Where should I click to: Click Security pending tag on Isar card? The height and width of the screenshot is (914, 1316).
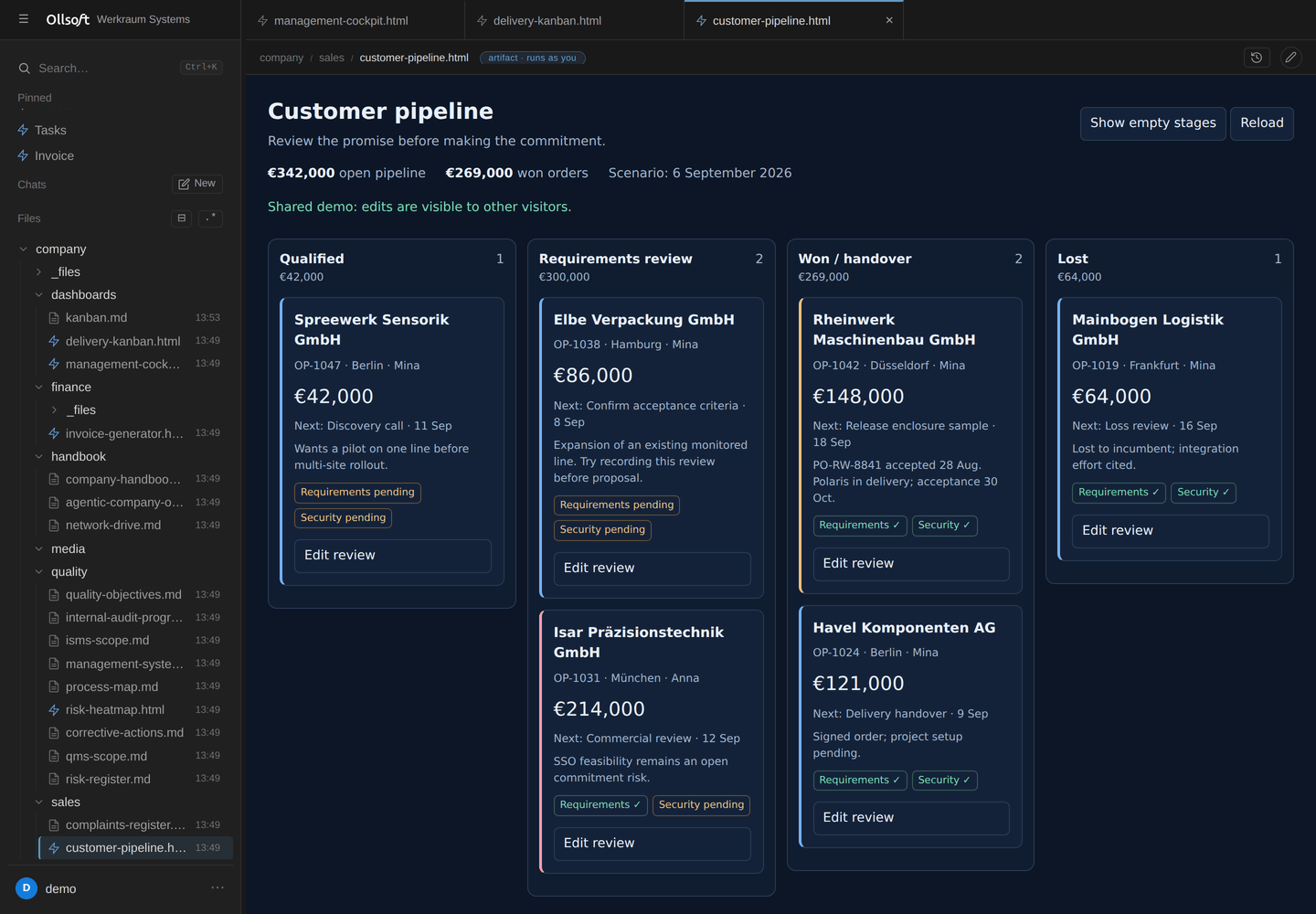702,805
